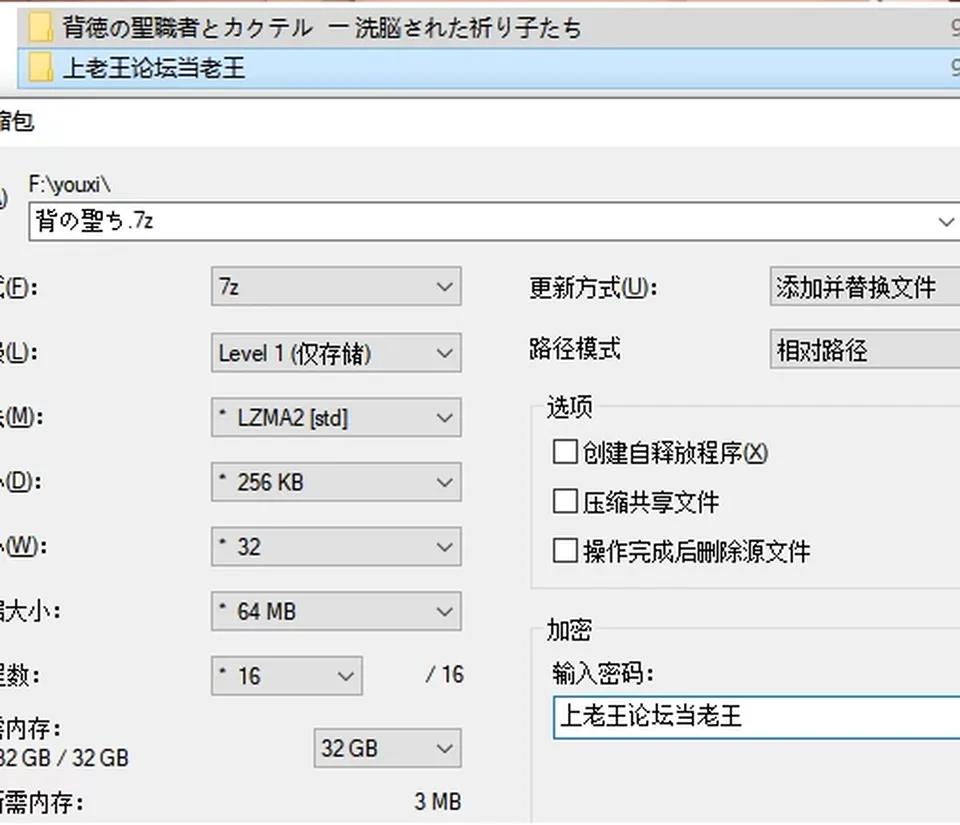Click the 输入密码: label
960x825 pixels.
(603, 673)
